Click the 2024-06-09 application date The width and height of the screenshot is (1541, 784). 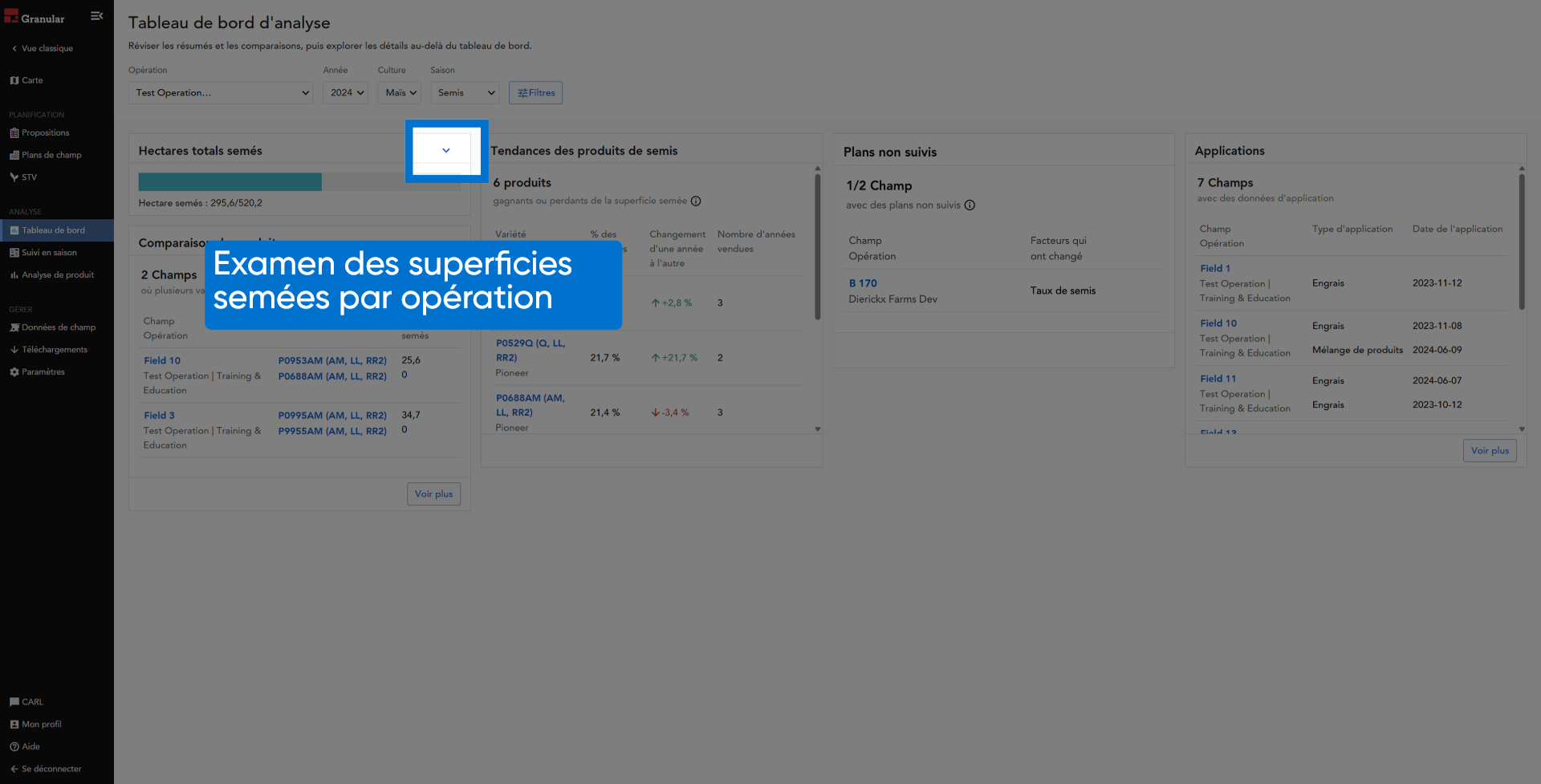coord(1437,351)
